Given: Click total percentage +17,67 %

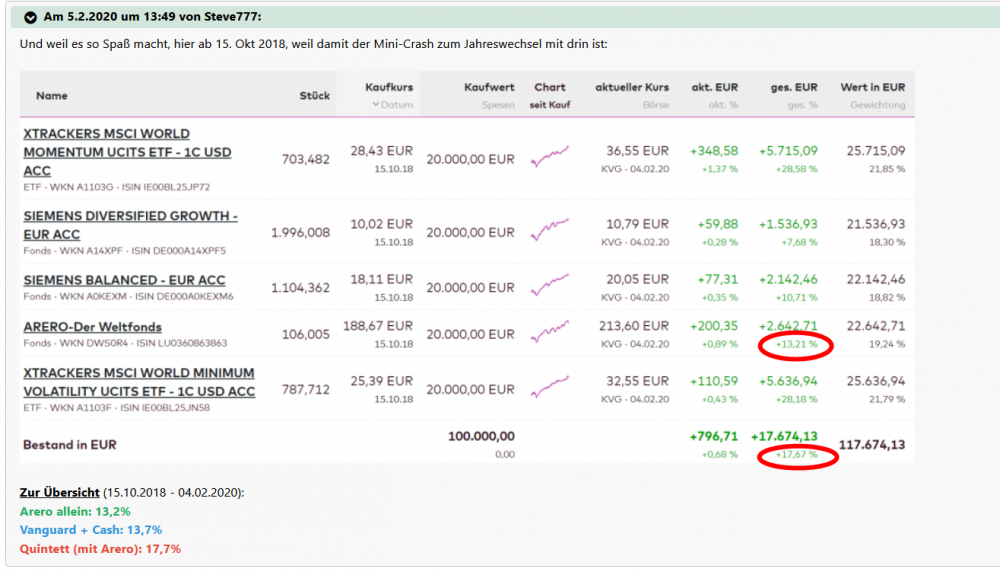Looking at the screenshot, I should pos(796,455).
